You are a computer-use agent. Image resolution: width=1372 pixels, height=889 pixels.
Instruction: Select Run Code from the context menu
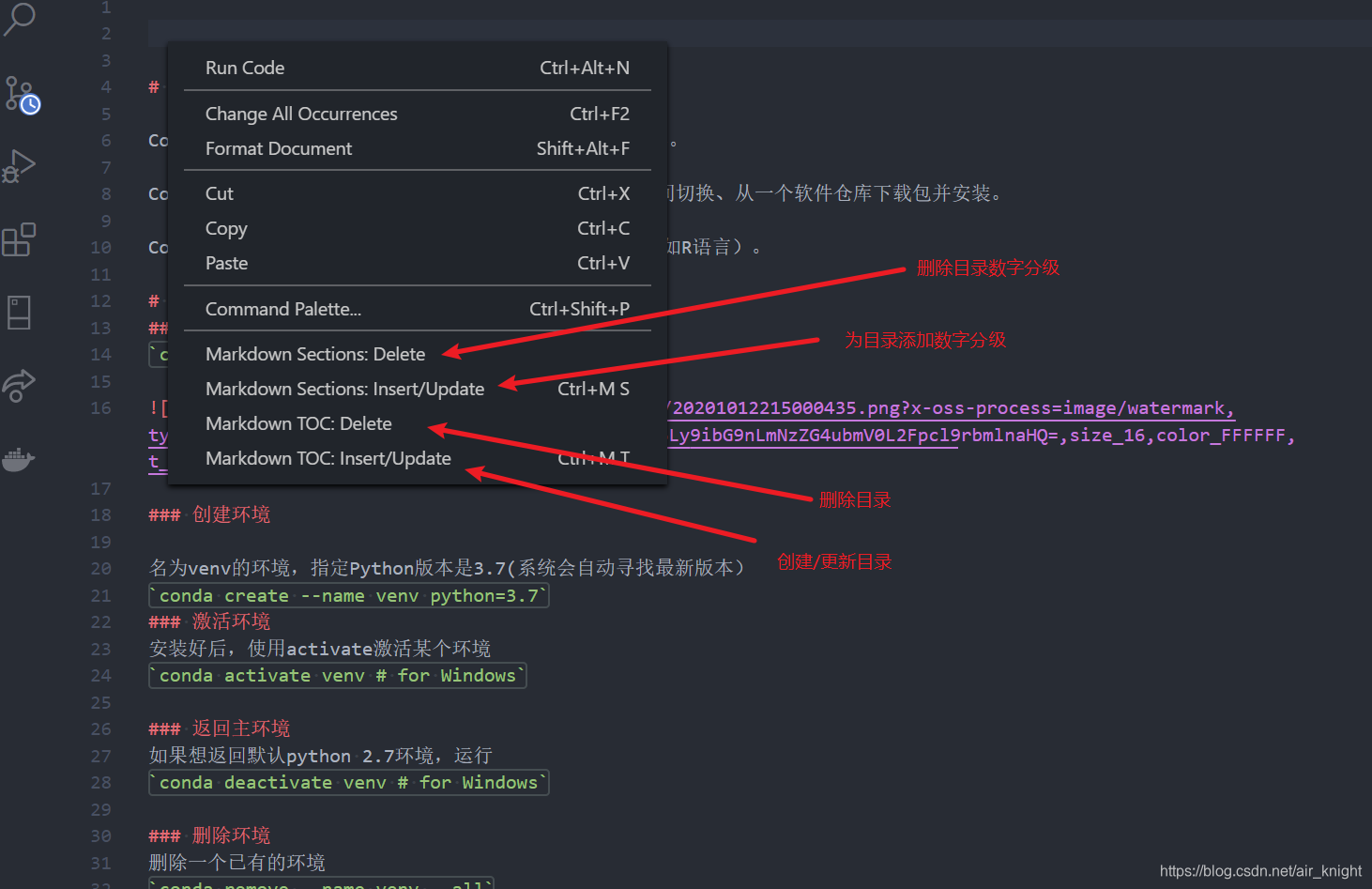(x=245, y=67)
